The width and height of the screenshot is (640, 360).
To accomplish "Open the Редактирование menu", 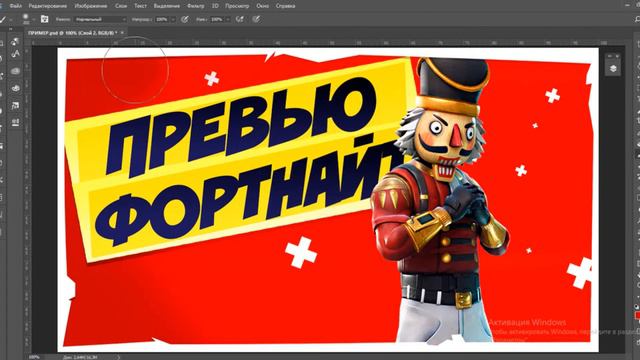I will pos(48,6).
